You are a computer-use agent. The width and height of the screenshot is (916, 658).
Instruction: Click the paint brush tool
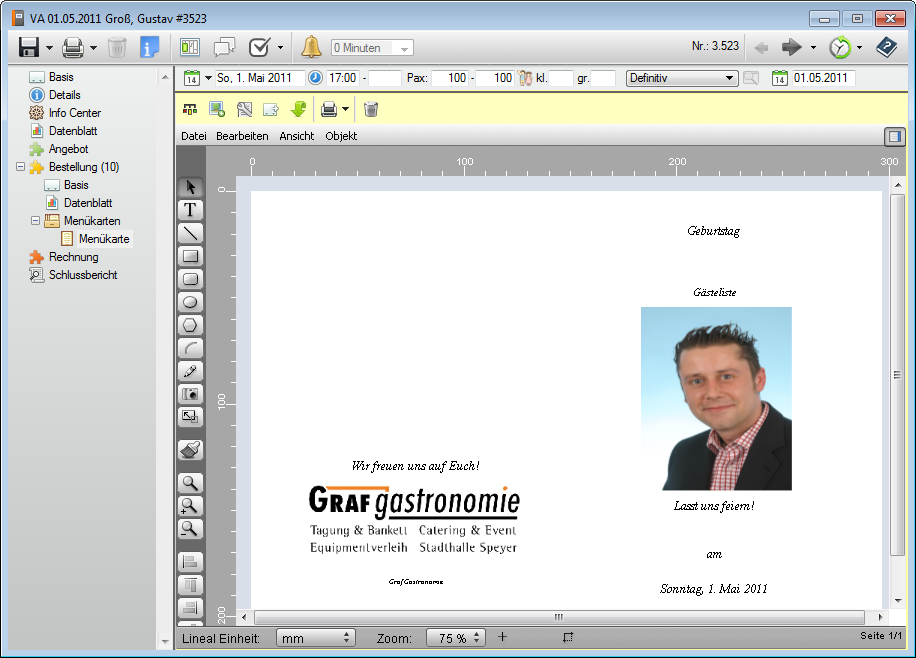coord(190,450)
